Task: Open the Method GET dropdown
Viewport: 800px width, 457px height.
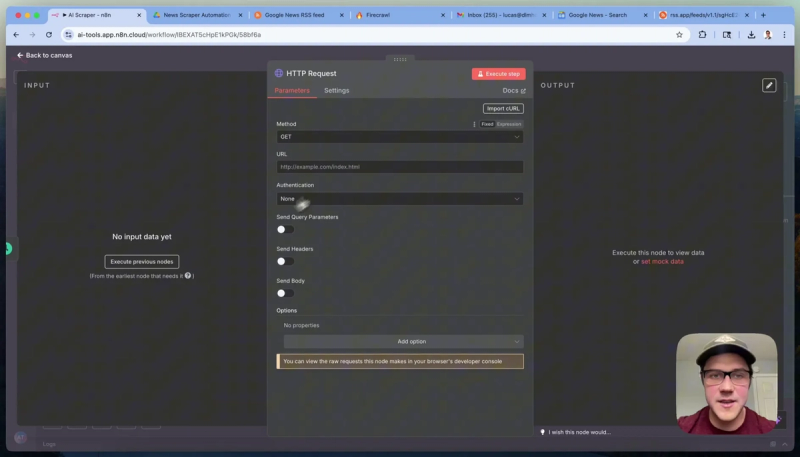Action: (x=399, y=137)
